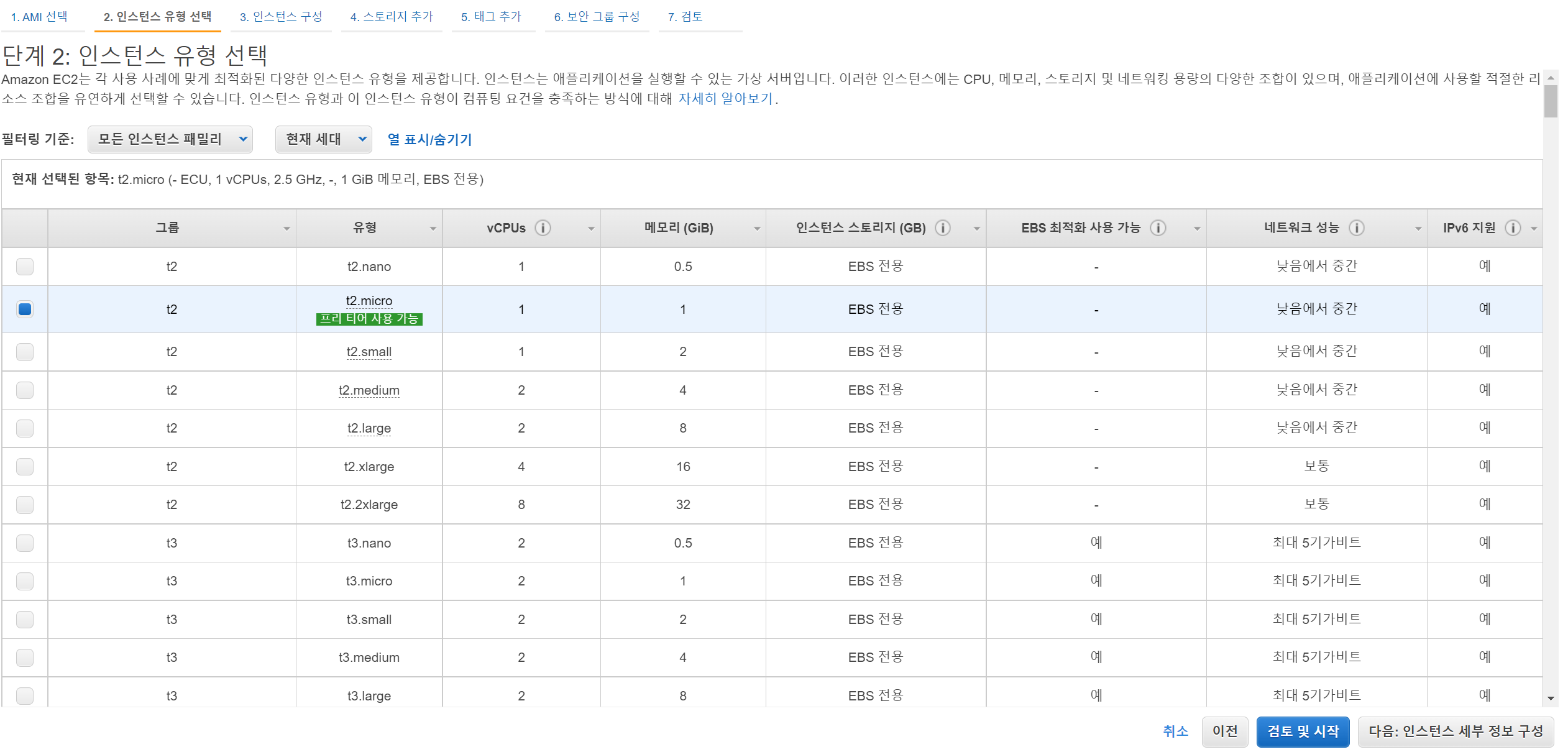Click info icon next to EBS 최적화 사용 가능
The height and width of the screenshot is (752, 1568).
1157,228
